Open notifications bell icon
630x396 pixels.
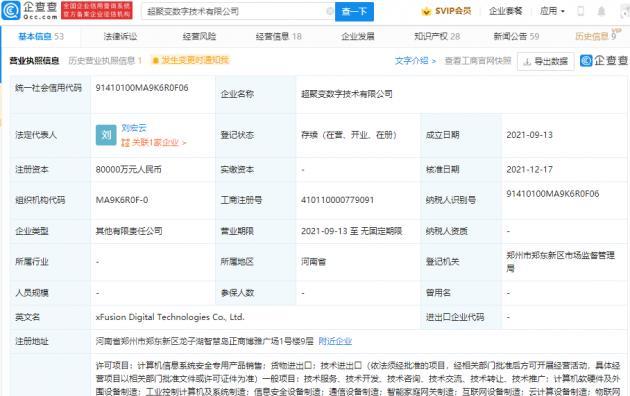coord(601,11)
